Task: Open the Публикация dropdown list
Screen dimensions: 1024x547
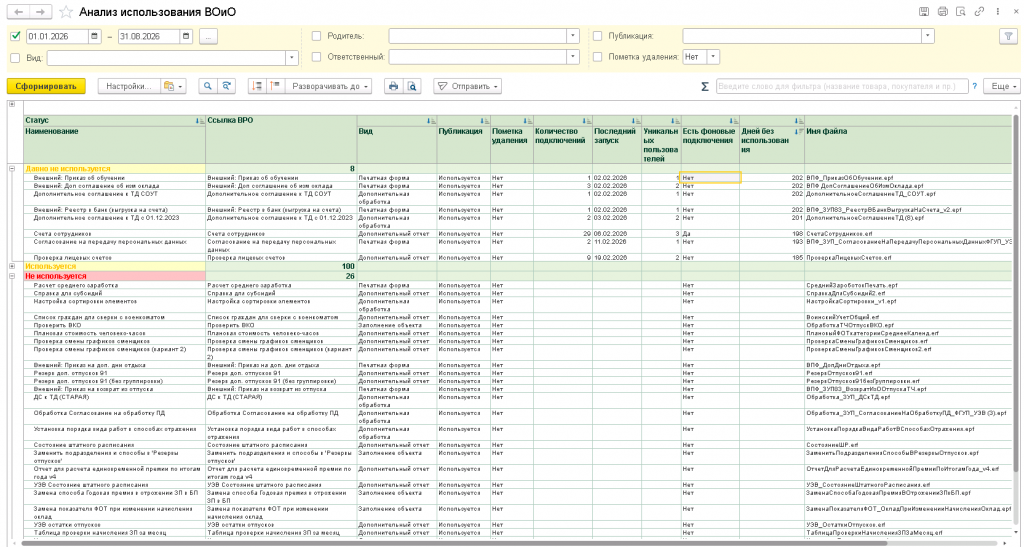Action: (x=927, y=37)
